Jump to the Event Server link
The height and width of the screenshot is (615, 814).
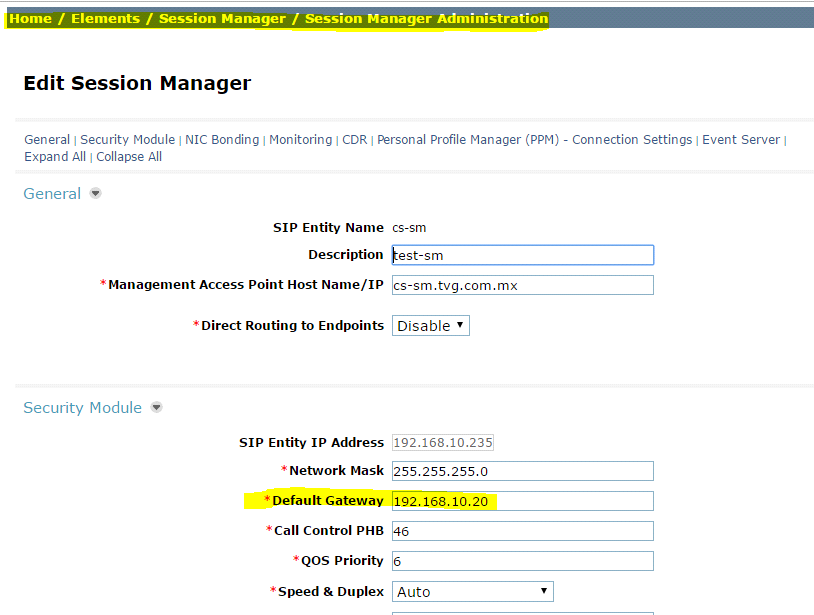[741, 140]
